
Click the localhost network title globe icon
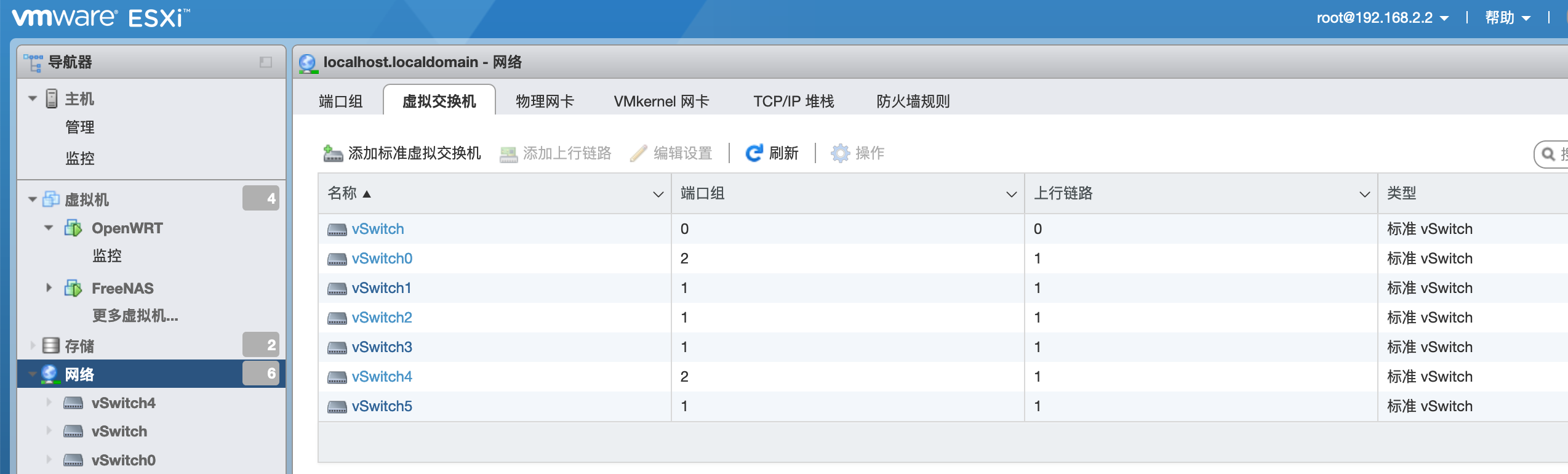click(x=308, y=63)
